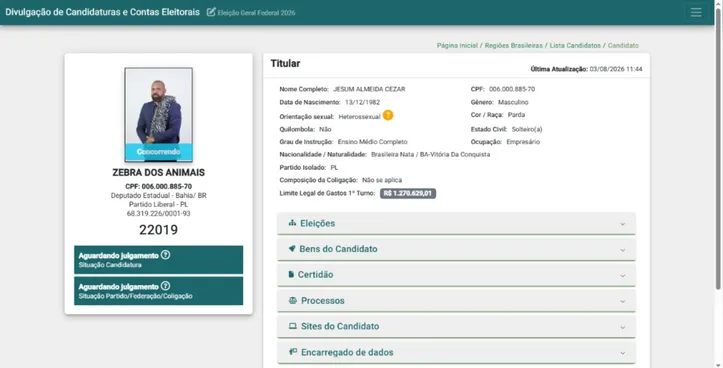Click the CPF value in the Titular details

tap(512, 89)
